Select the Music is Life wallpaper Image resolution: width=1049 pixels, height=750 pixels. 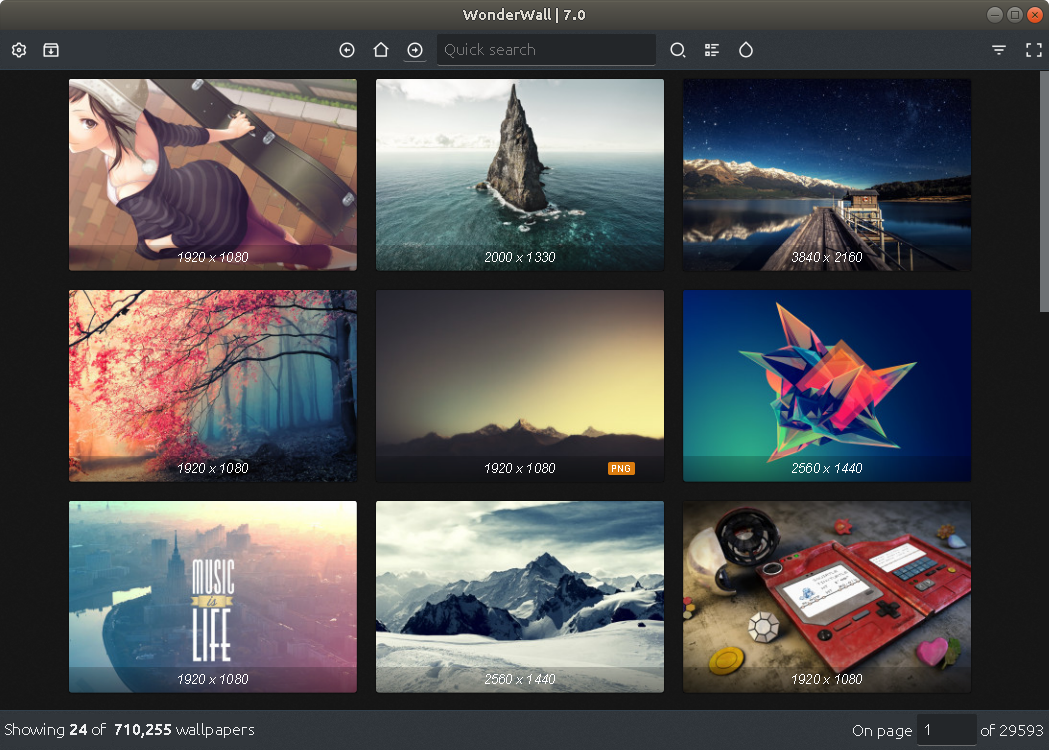coord(212,596)
